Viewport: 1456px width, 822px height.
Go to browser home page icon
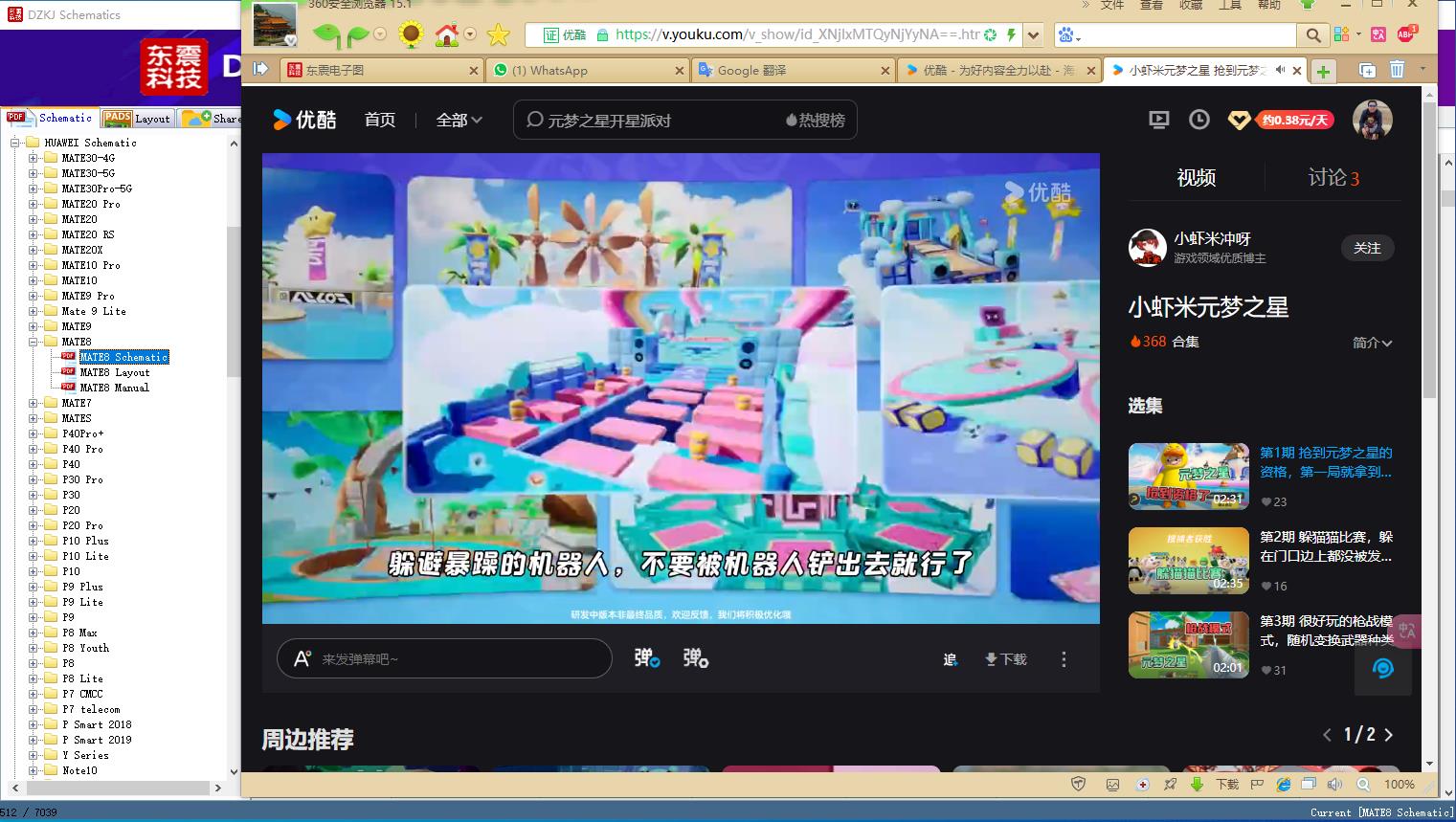(x=446, y=35)
